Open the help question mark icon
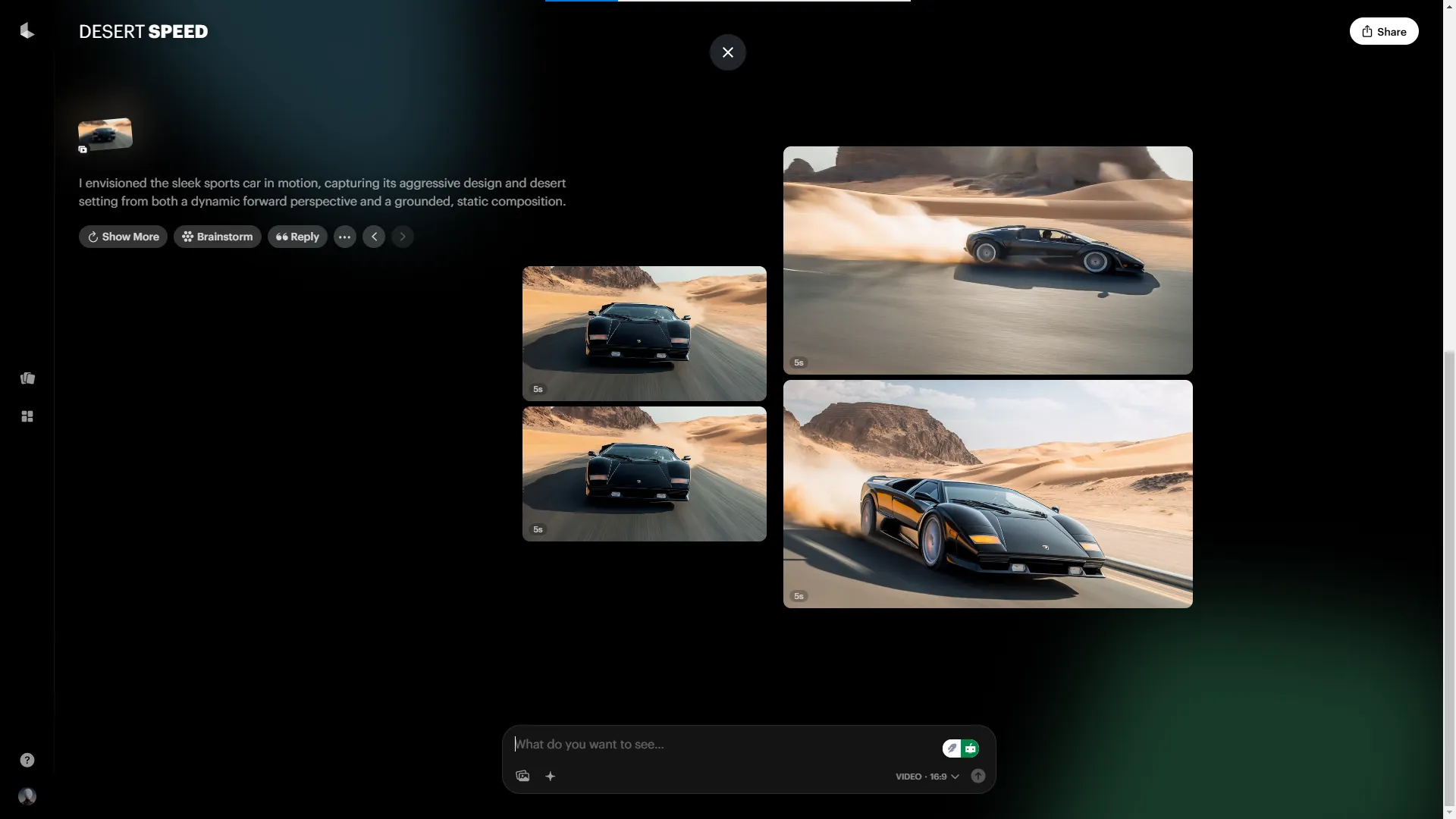The width and height of the screenshot is (1456, 819). pyautogui.click(x=27, y=760)
